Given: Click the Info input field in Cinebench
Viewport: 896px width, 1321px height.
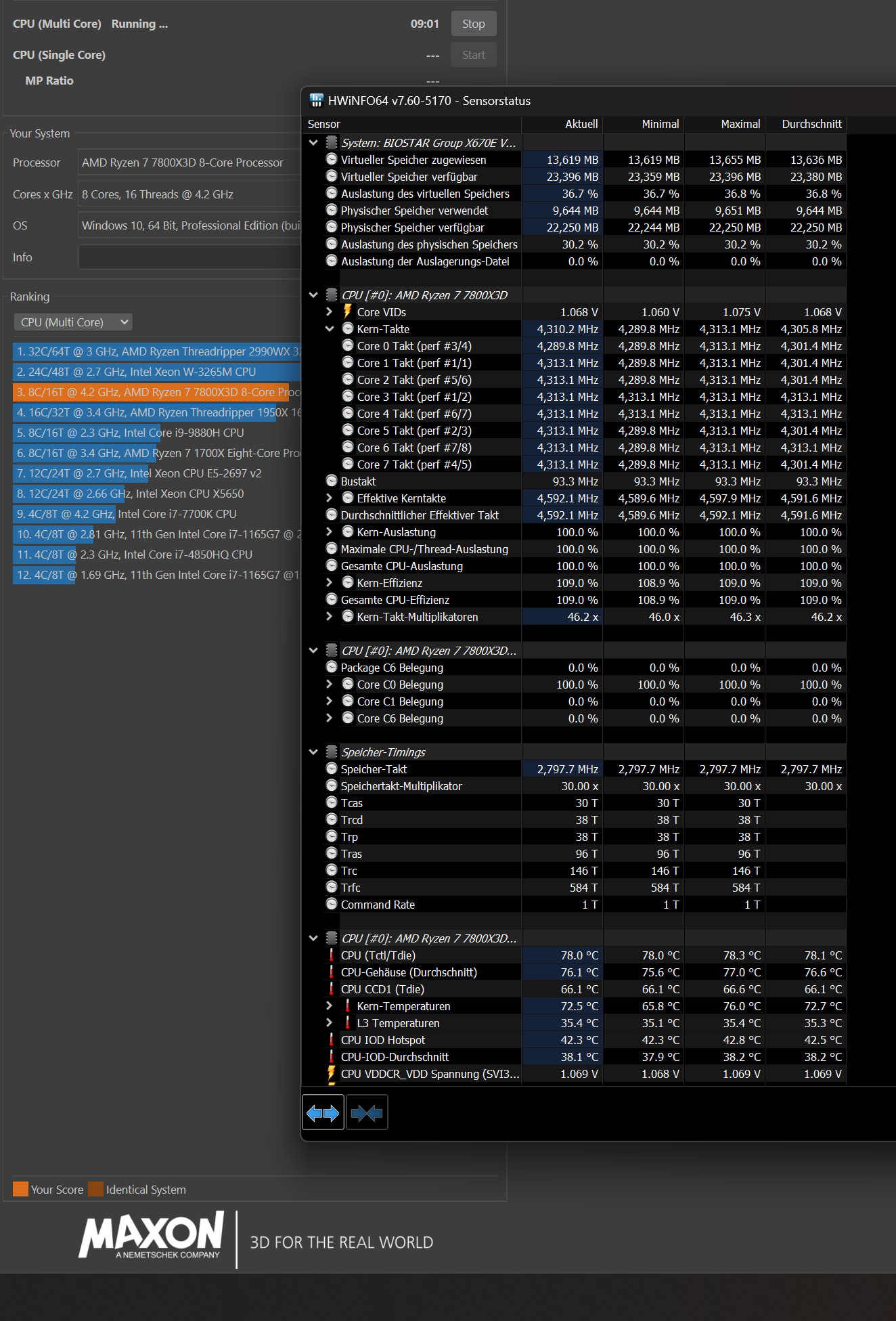Looking at the screenshot, I should (189, 257).
